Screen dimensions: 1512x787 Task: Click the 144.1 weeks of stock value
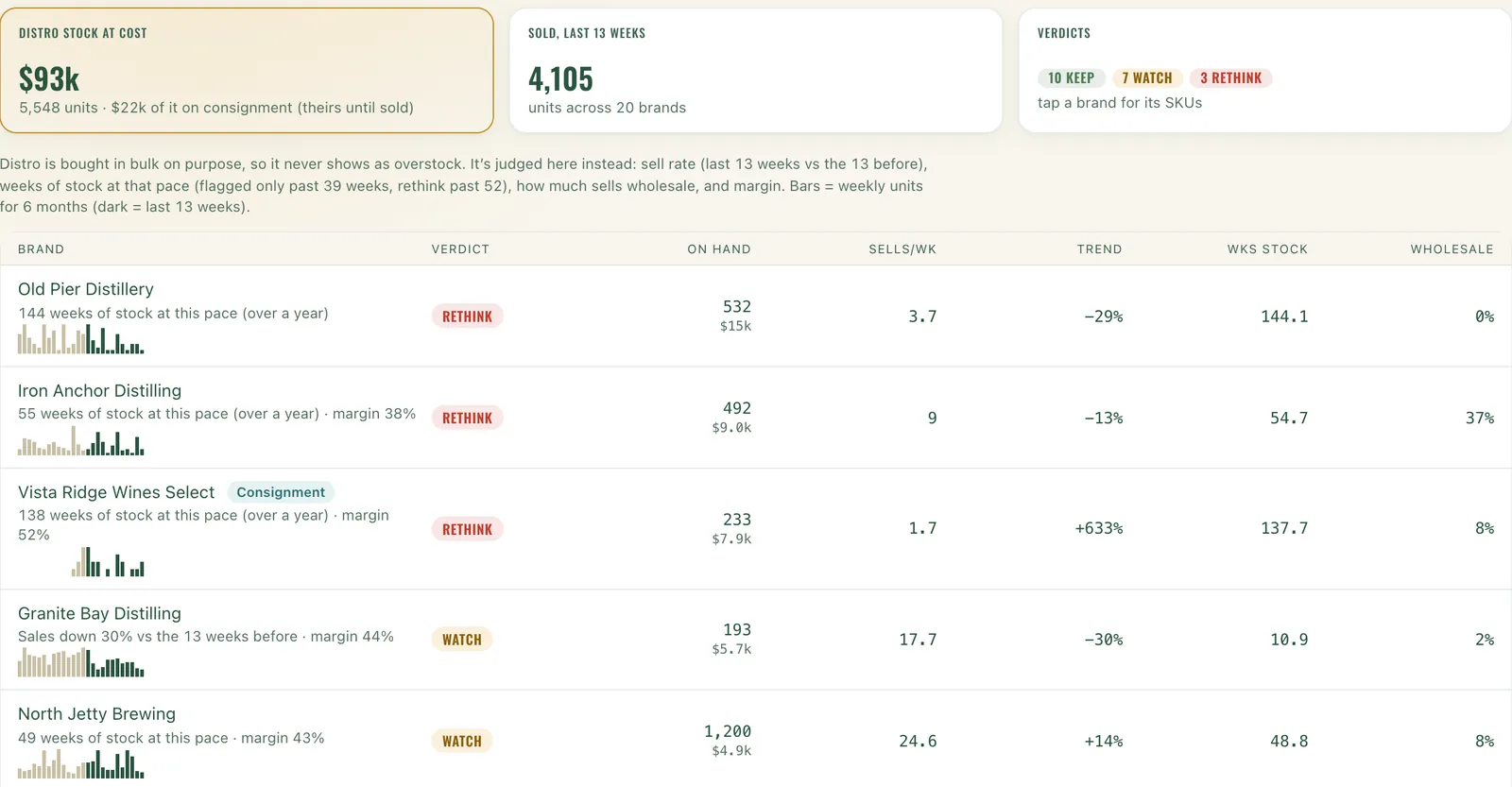1284,317
